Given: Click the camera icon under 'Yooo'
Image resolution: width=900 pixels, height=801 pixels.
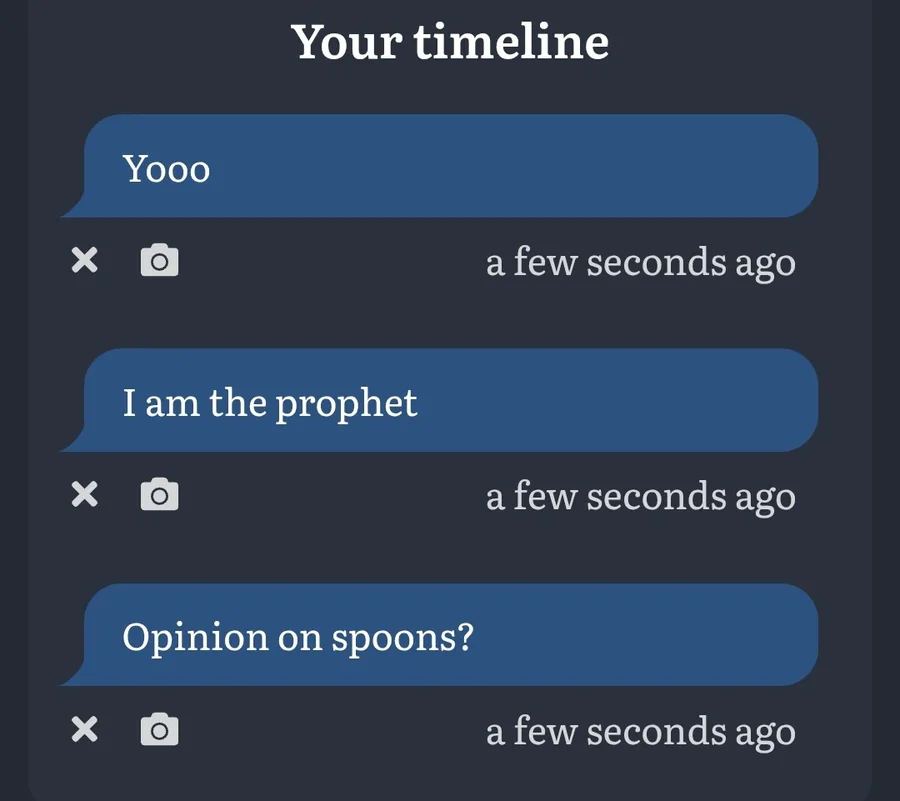Looking at the screenshot, I should pyautogui.click(x=160, y=260).
